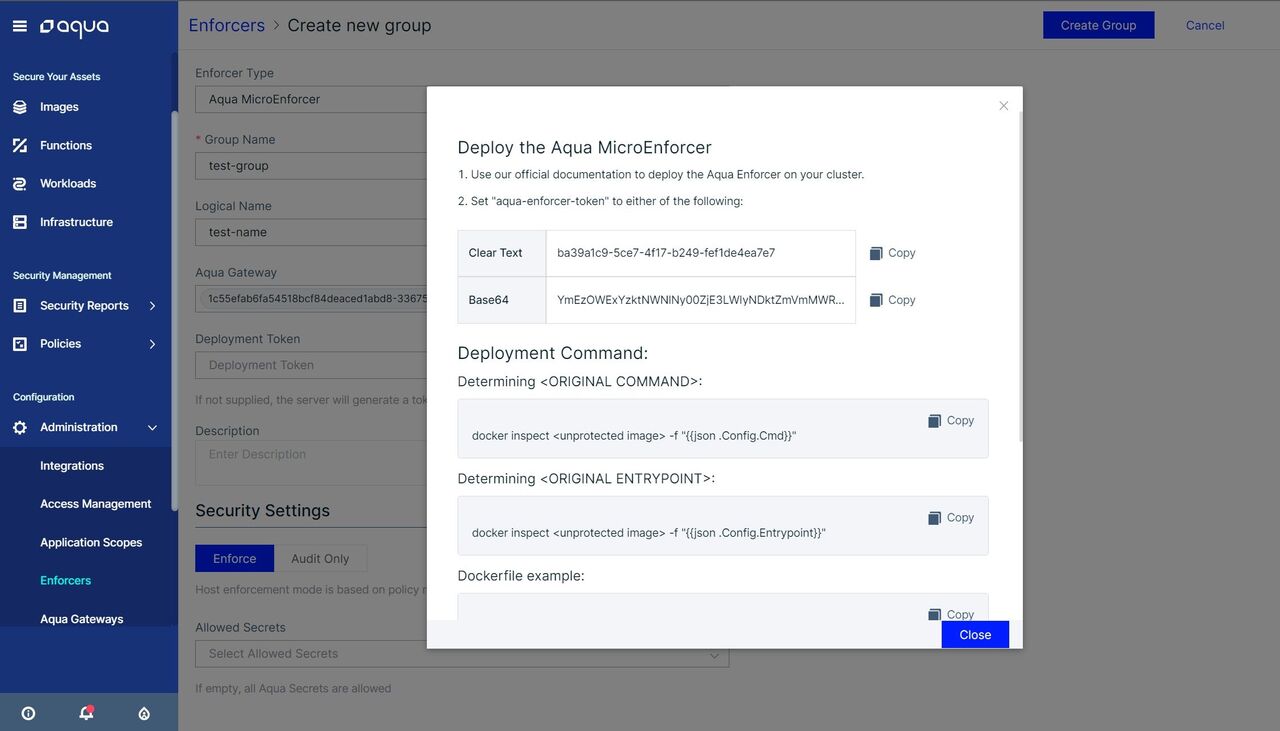Expand the Security Reports submenu chevron
Viewport: 1280px width, 731px height.
coord(152,306)
